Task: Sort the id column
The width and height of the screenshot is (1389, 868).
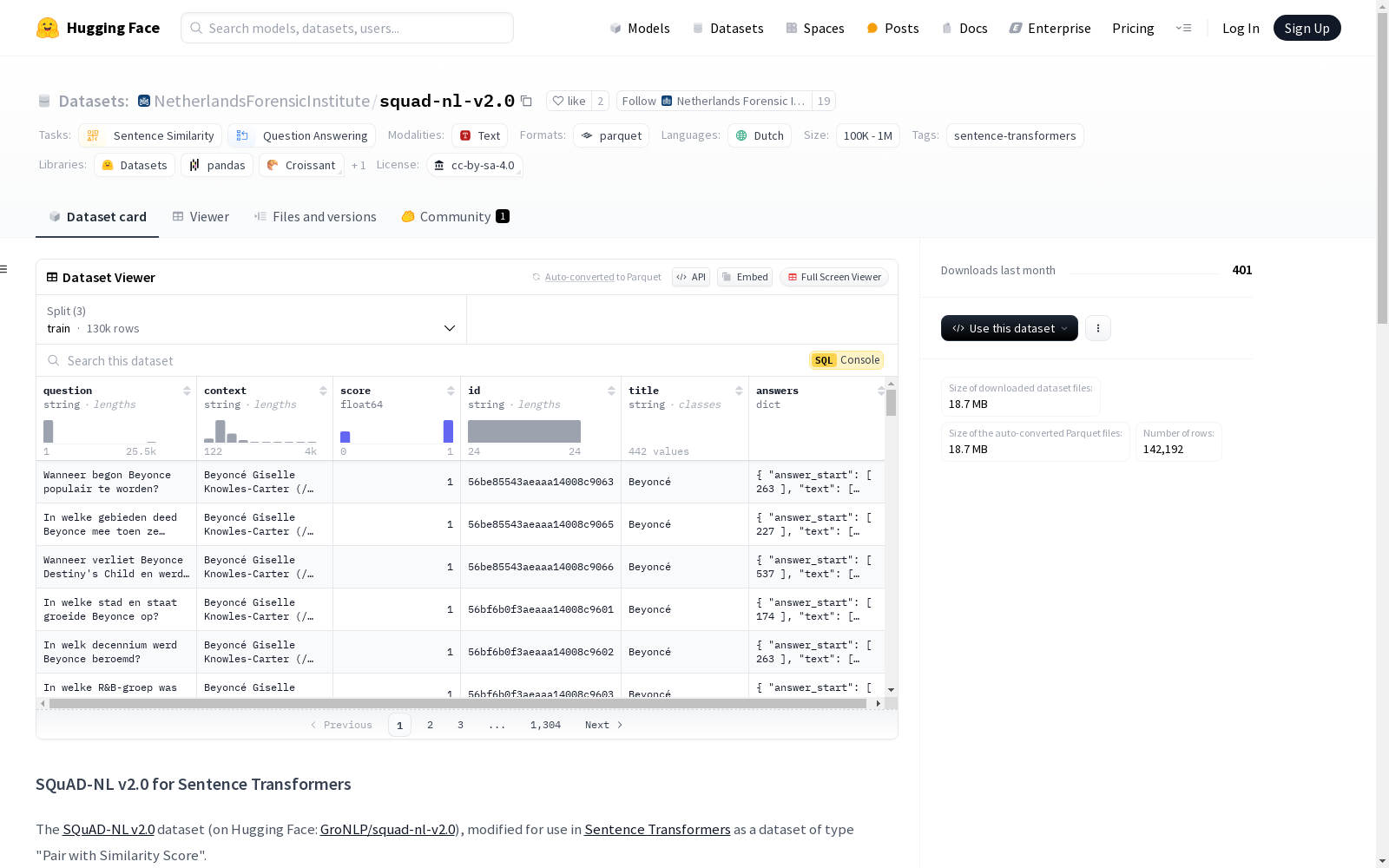Action: pos(611,391)
